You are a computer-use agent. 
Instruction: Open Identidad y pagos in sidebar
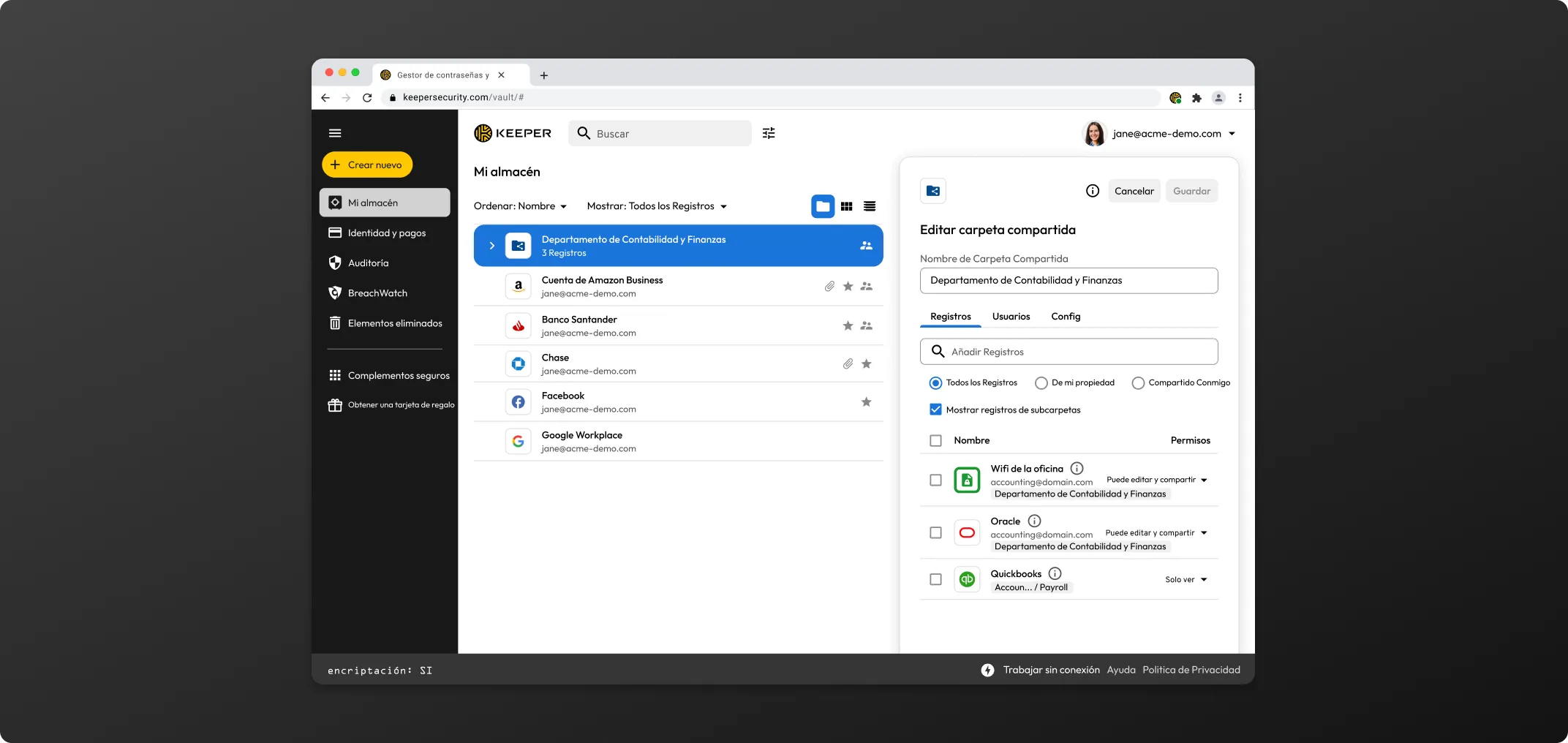385,233
